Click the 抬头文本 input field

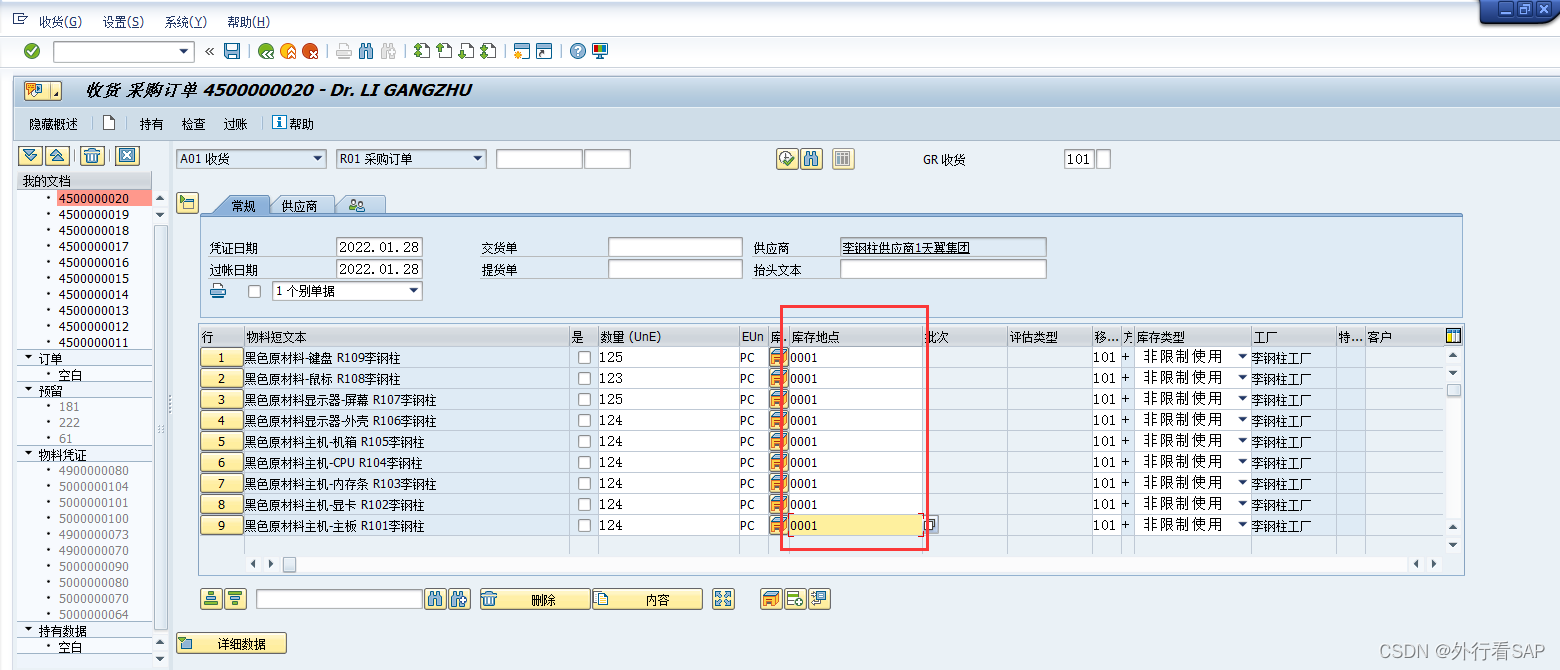943,269
